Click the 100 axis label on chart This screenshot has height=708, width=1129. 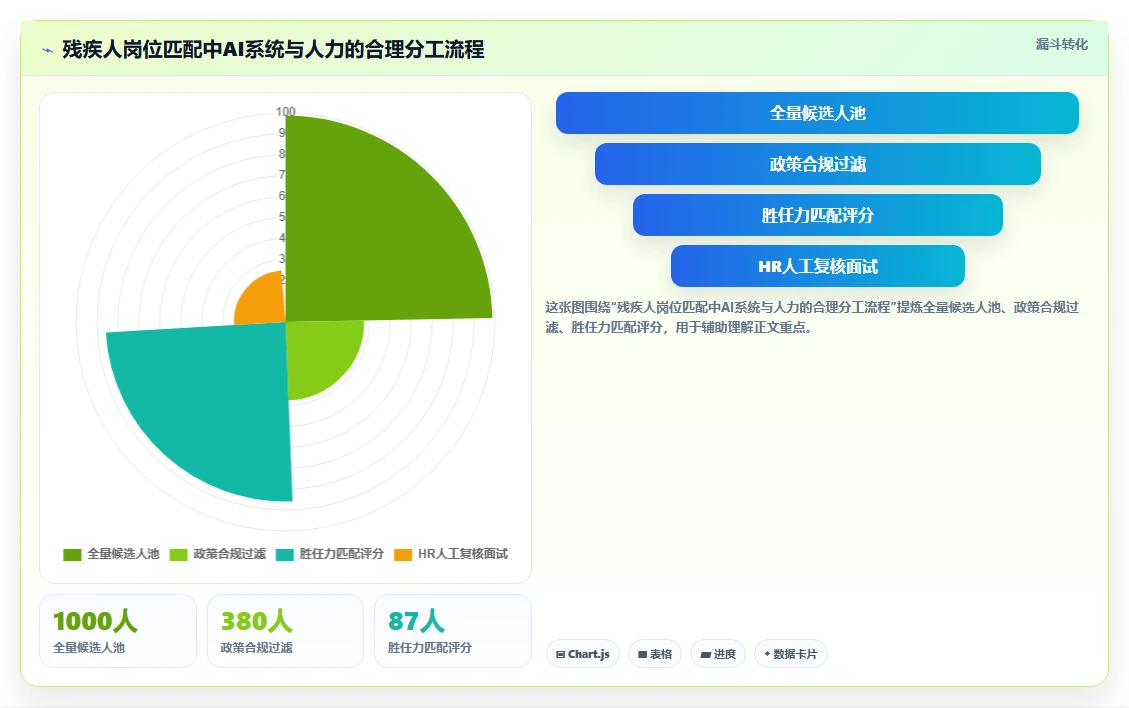pos(286,112)
